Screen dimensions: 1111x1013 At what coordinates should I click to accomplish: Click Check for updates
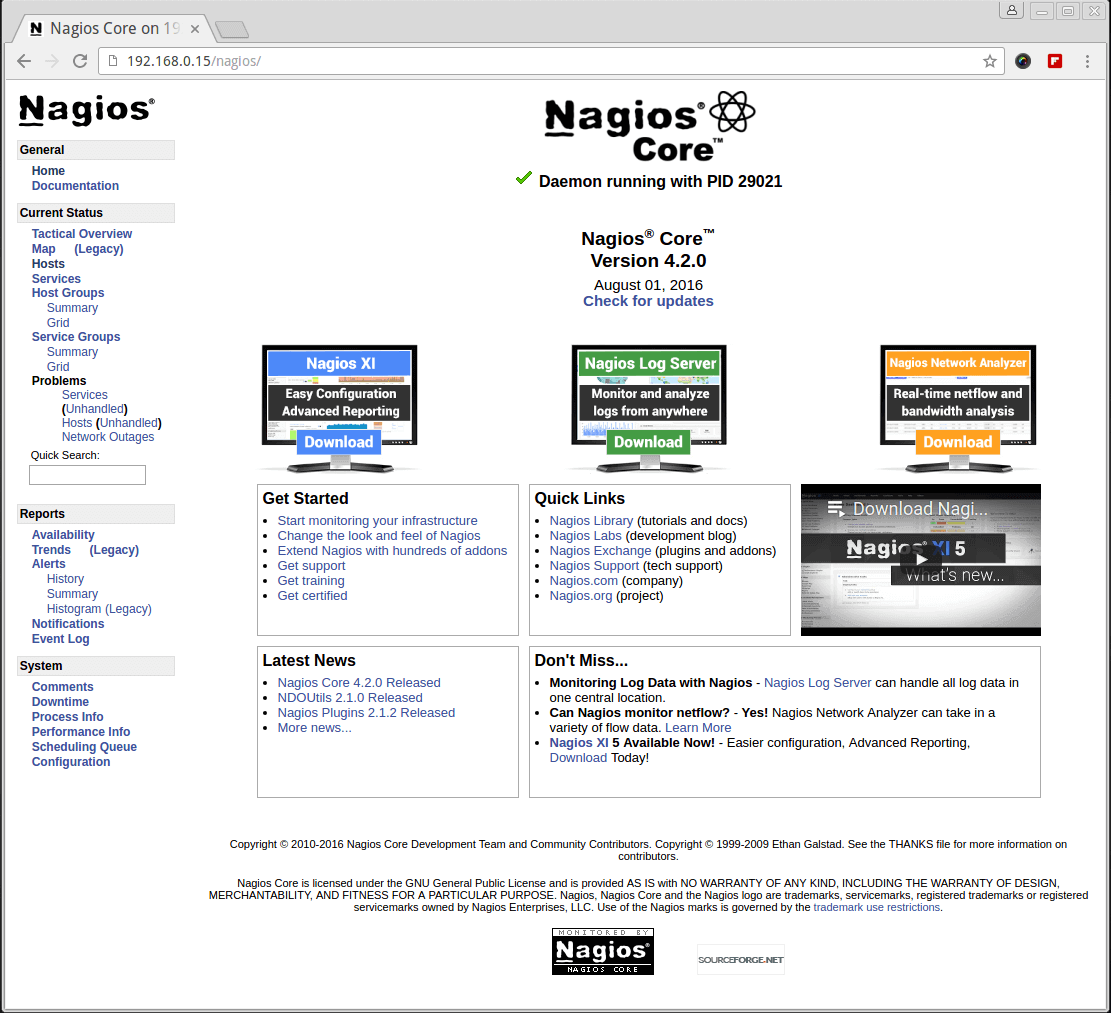tap(648, 301)
